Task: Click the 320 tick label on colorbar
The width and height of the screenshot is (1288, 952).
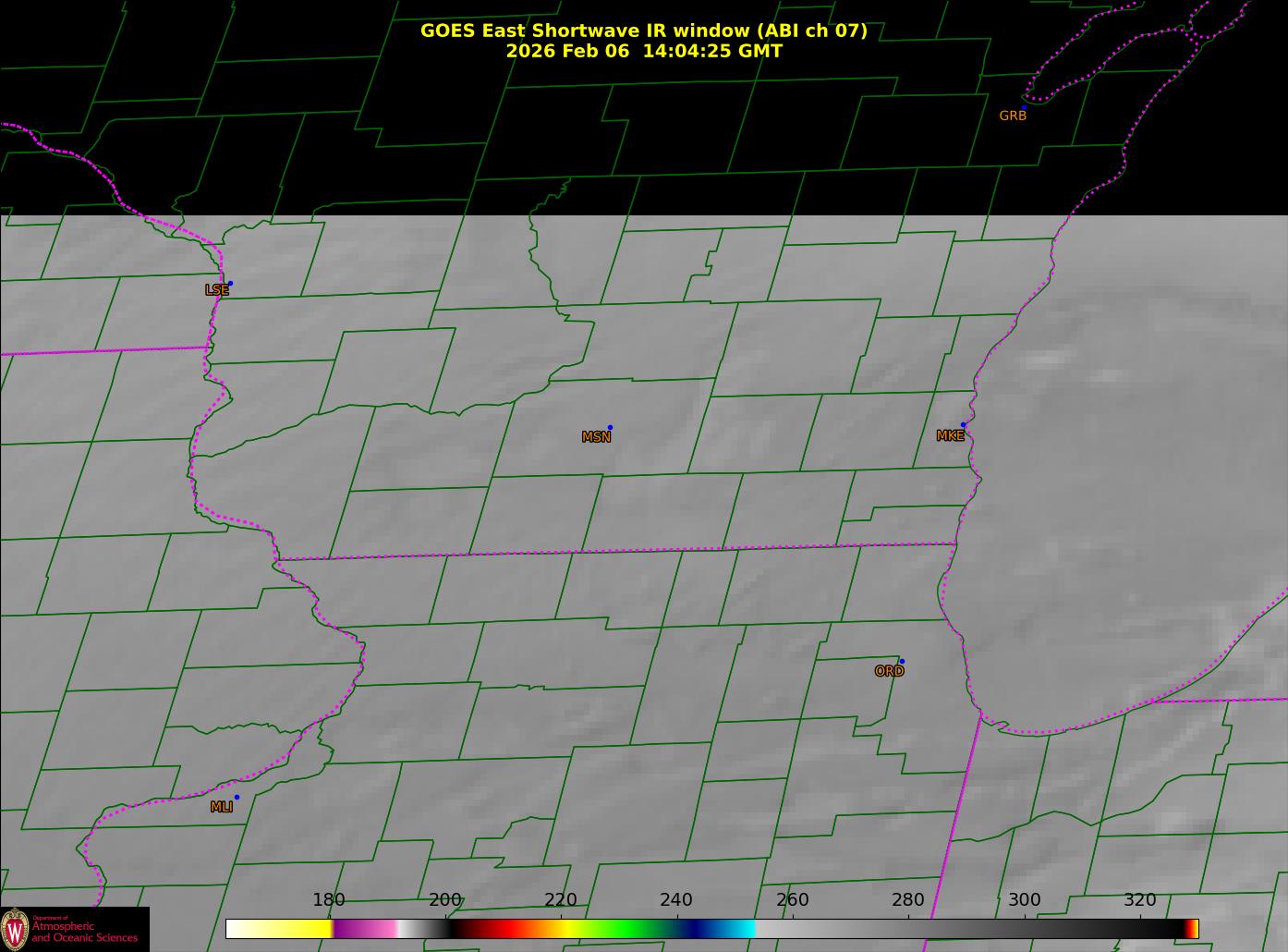Action: click(1139, 900)
